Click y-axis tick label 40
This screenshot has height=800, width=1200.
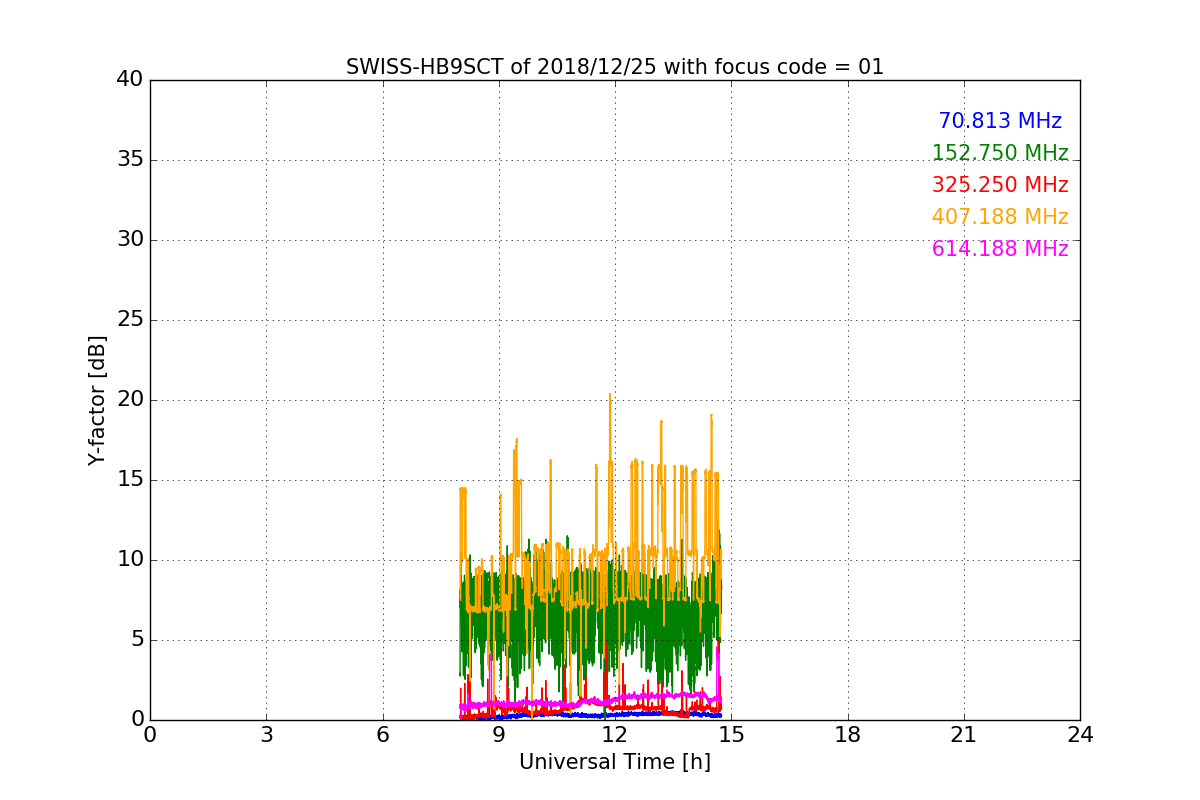tap(130, 79)
